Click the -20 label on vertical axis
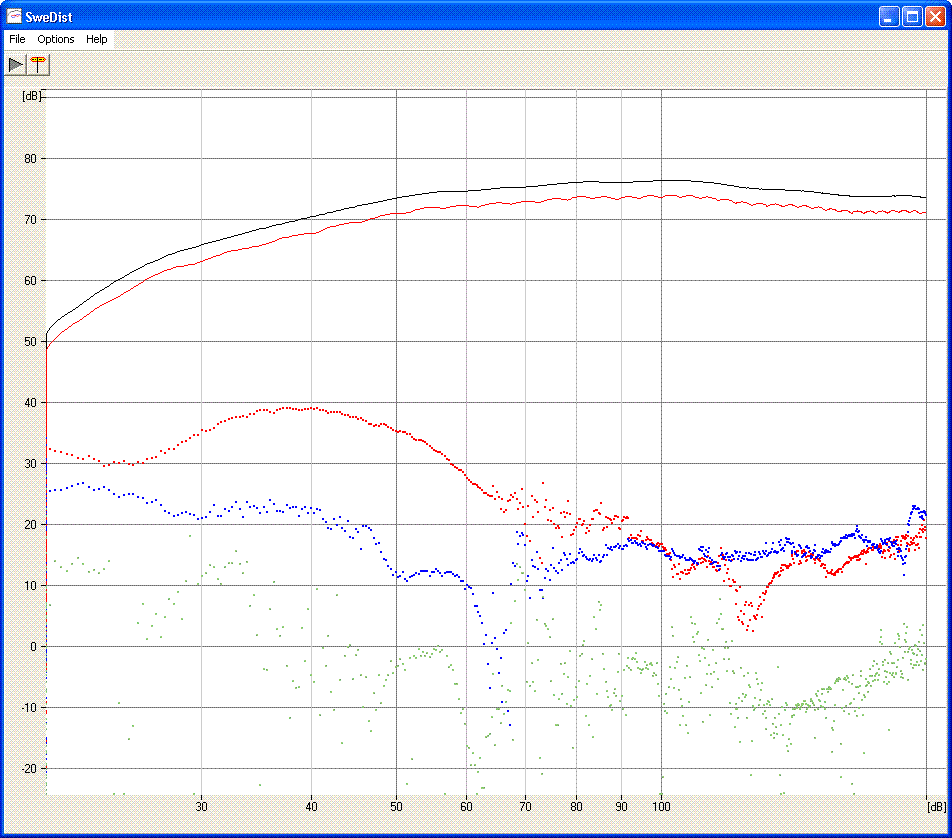The height and width of the screenshot is (838, 952). tap(29, 769)
